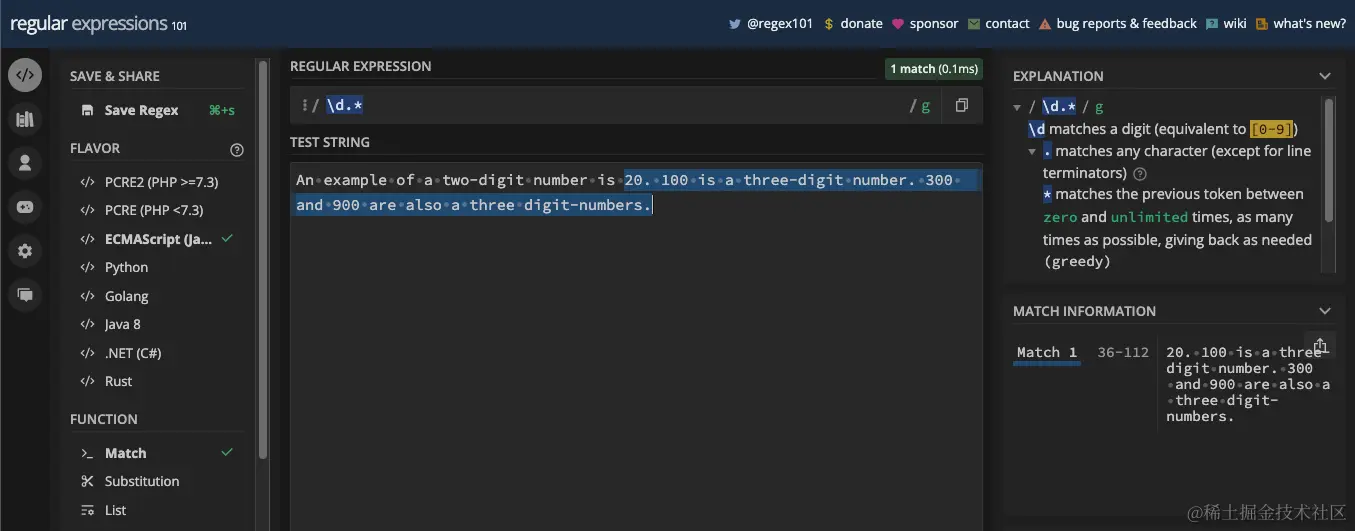The width and height of the screenshot is (1355, 531).
Task: Click the left sidebar panel scrollbar
Action: [263, 260]
